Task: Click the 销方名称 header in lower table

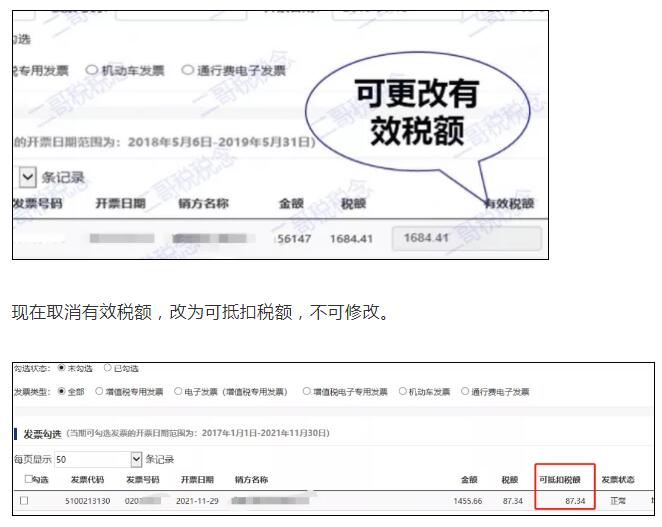Action: click(x=251, y=480)
